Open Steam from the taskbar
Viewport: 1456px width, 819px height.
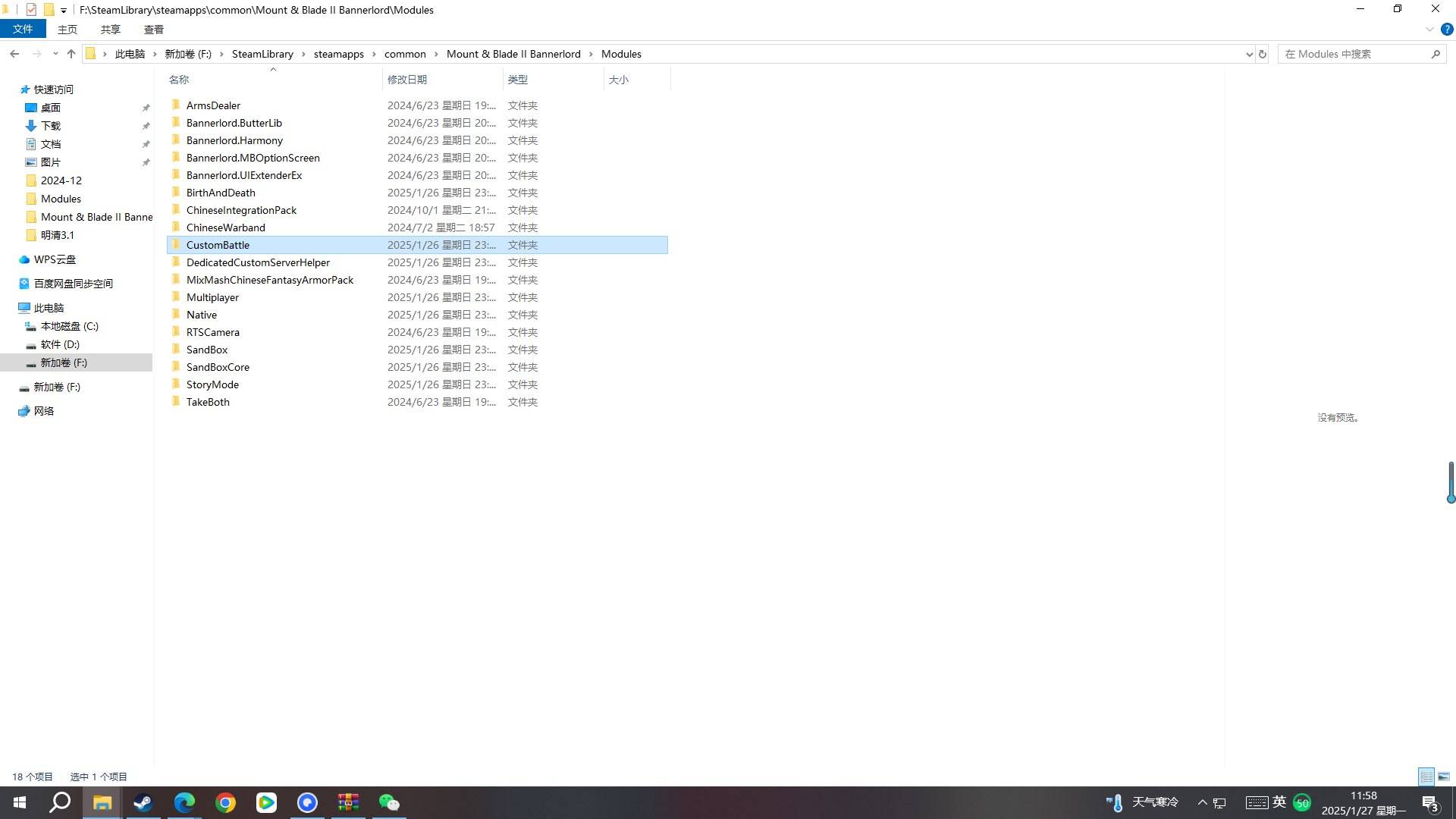(143, 802)
